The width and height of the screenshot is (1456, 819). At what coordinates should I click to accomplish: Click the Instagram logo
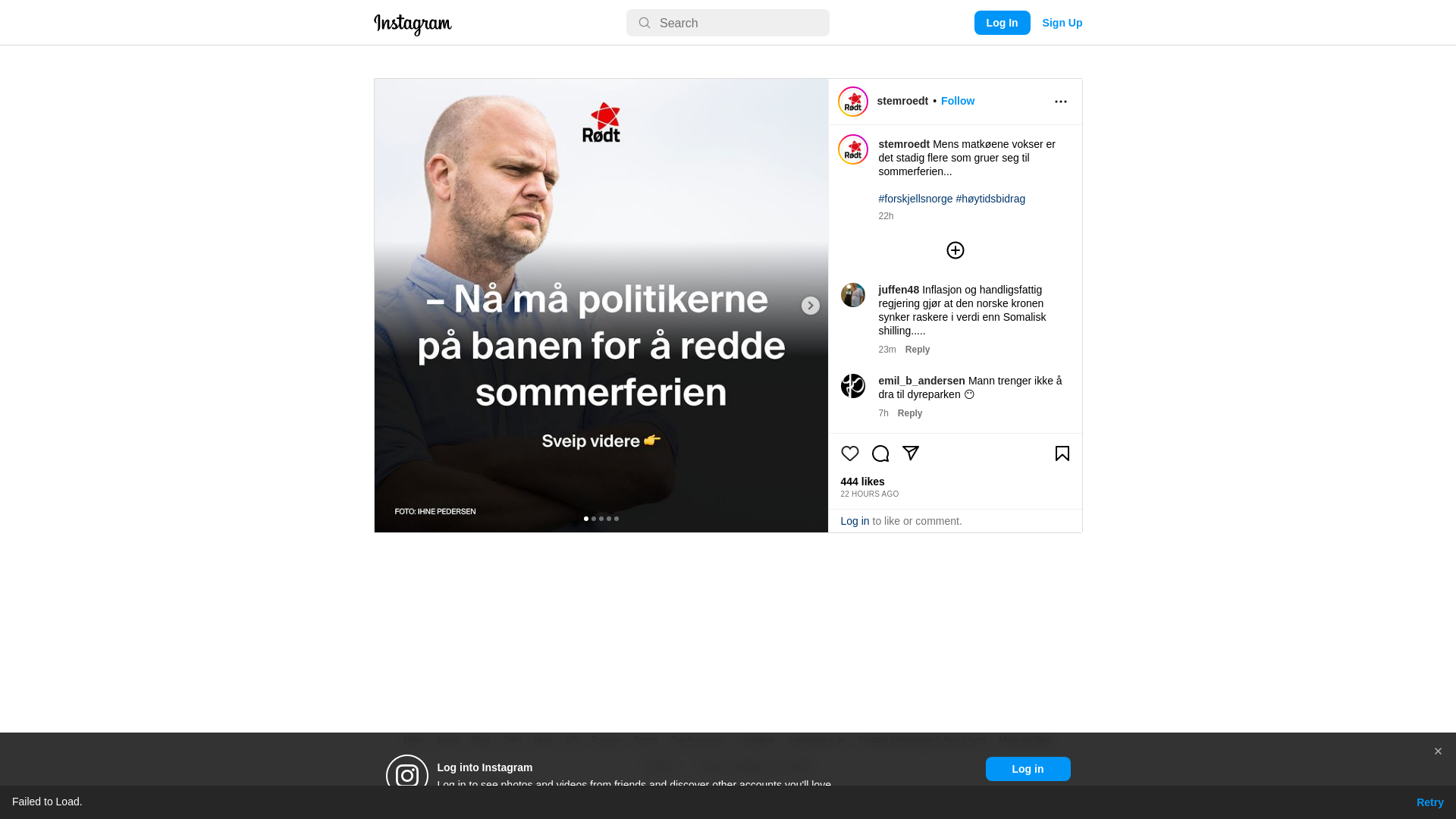(x=413, y=24)
